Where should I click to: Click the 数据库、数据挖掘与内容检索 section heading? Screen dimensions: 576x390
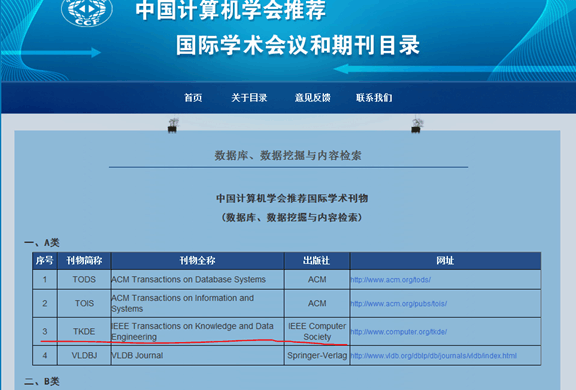[x=288, y=155]
